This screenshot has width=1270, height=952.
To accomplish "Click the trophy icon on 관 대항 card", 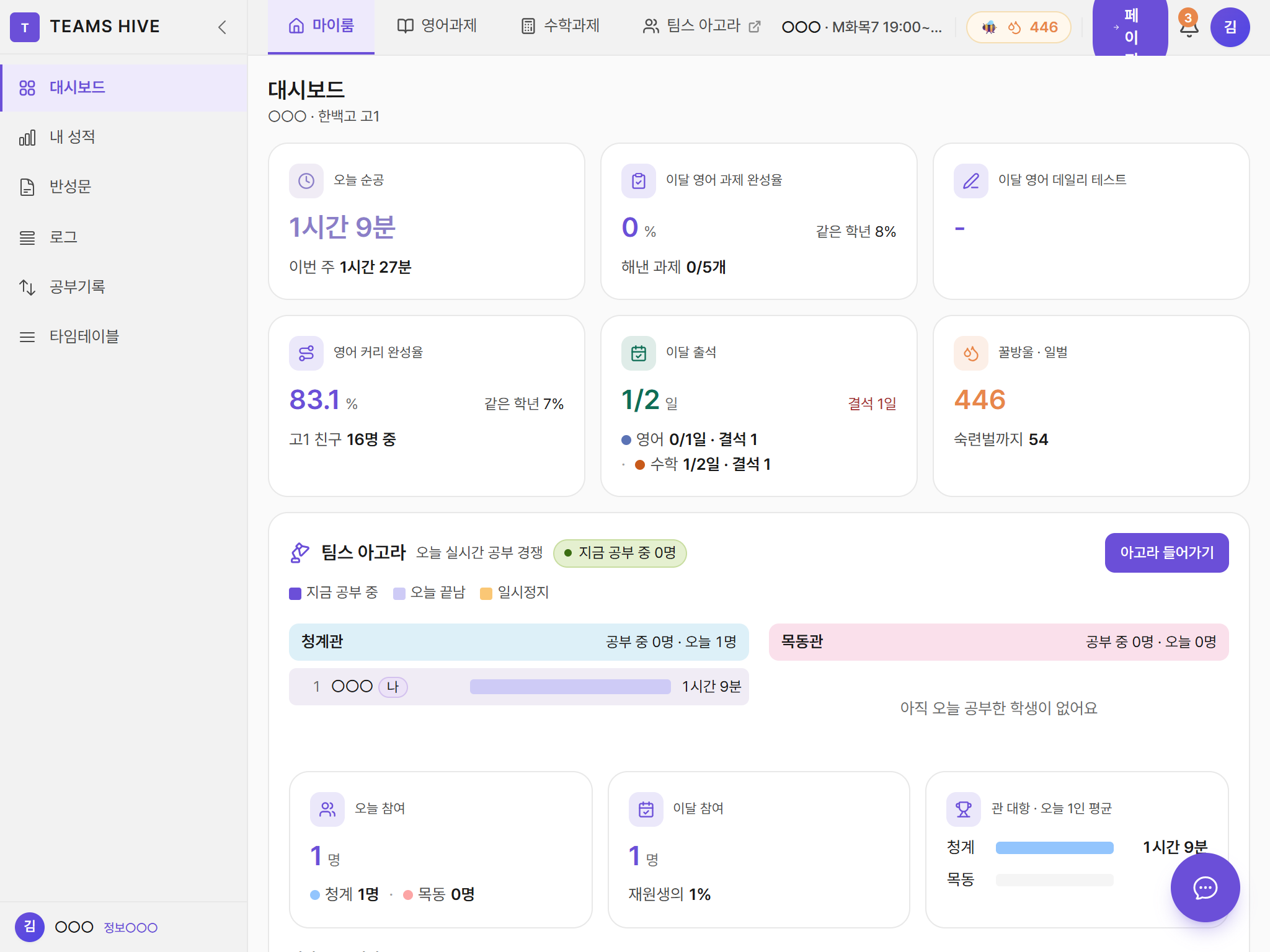I will pos(964,809).
